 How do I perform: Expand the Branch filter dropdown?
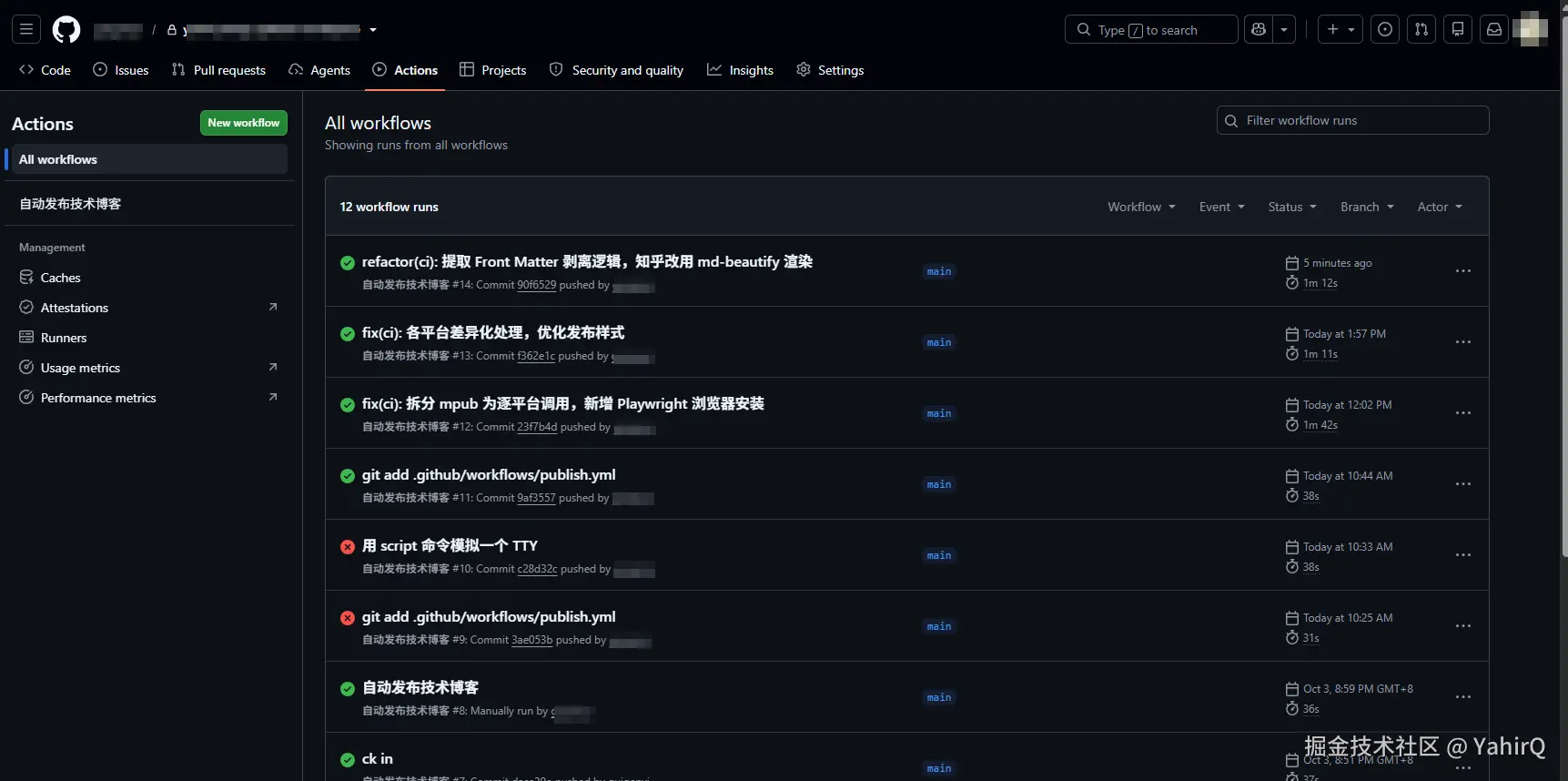1367,207
